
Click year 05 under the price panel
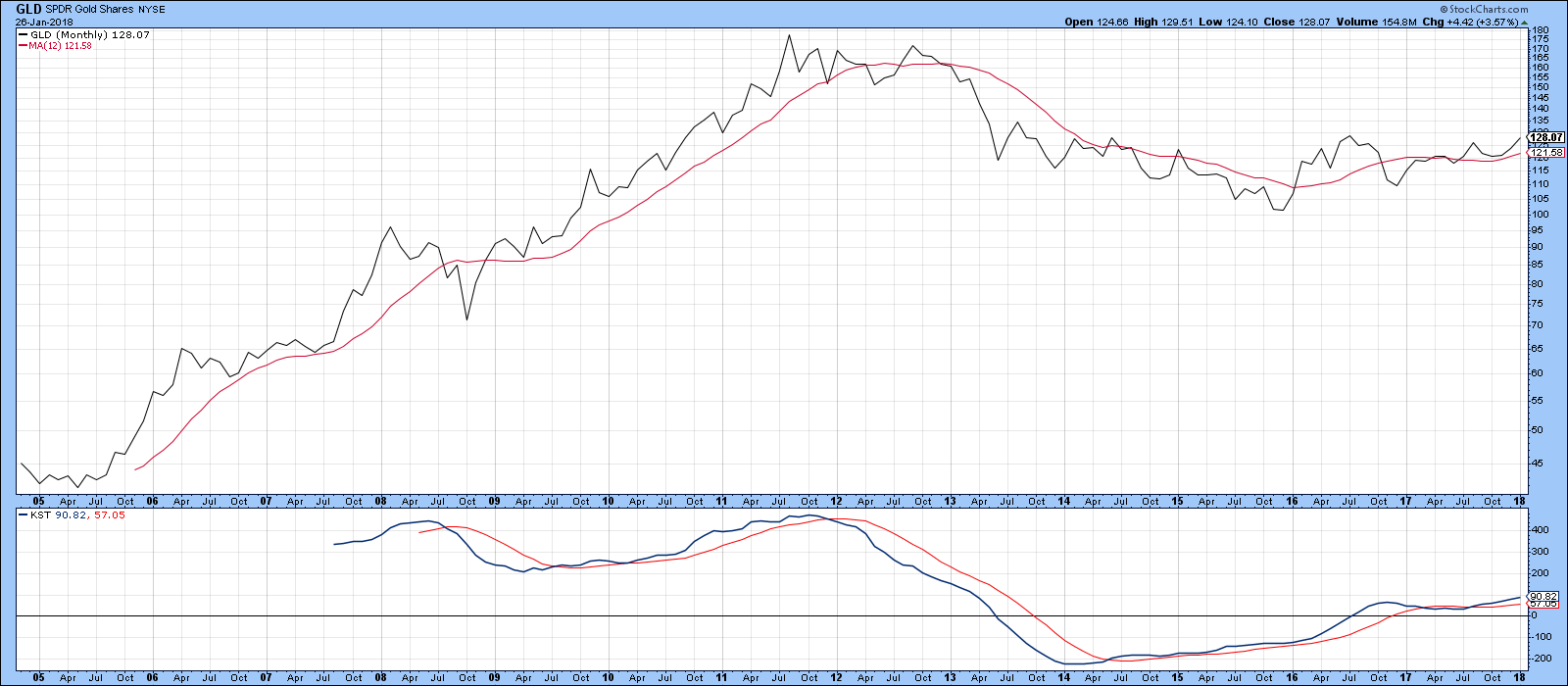(x=39, y=501)
